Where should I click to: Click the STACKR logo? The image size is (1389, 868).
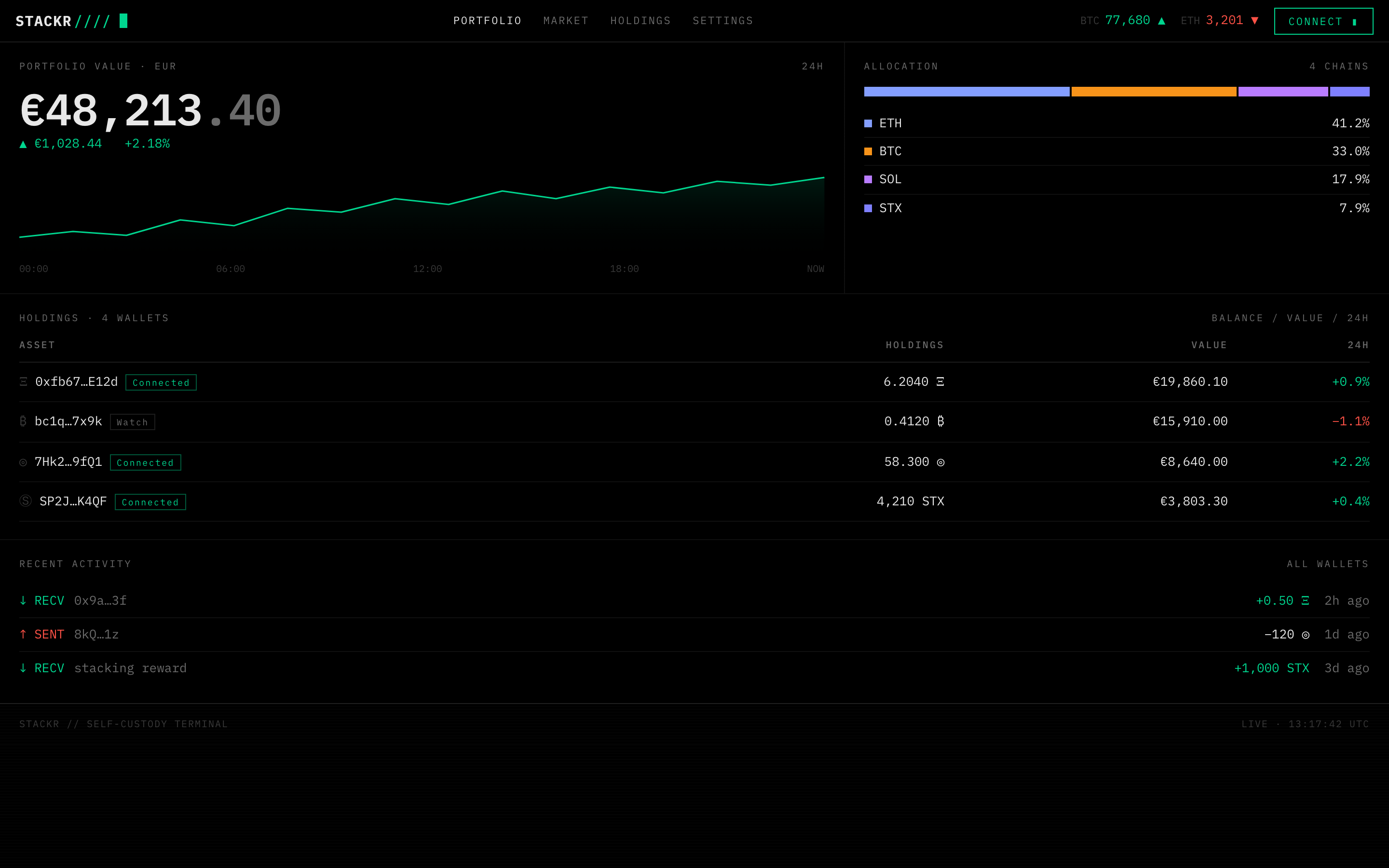tap(63, 21)
